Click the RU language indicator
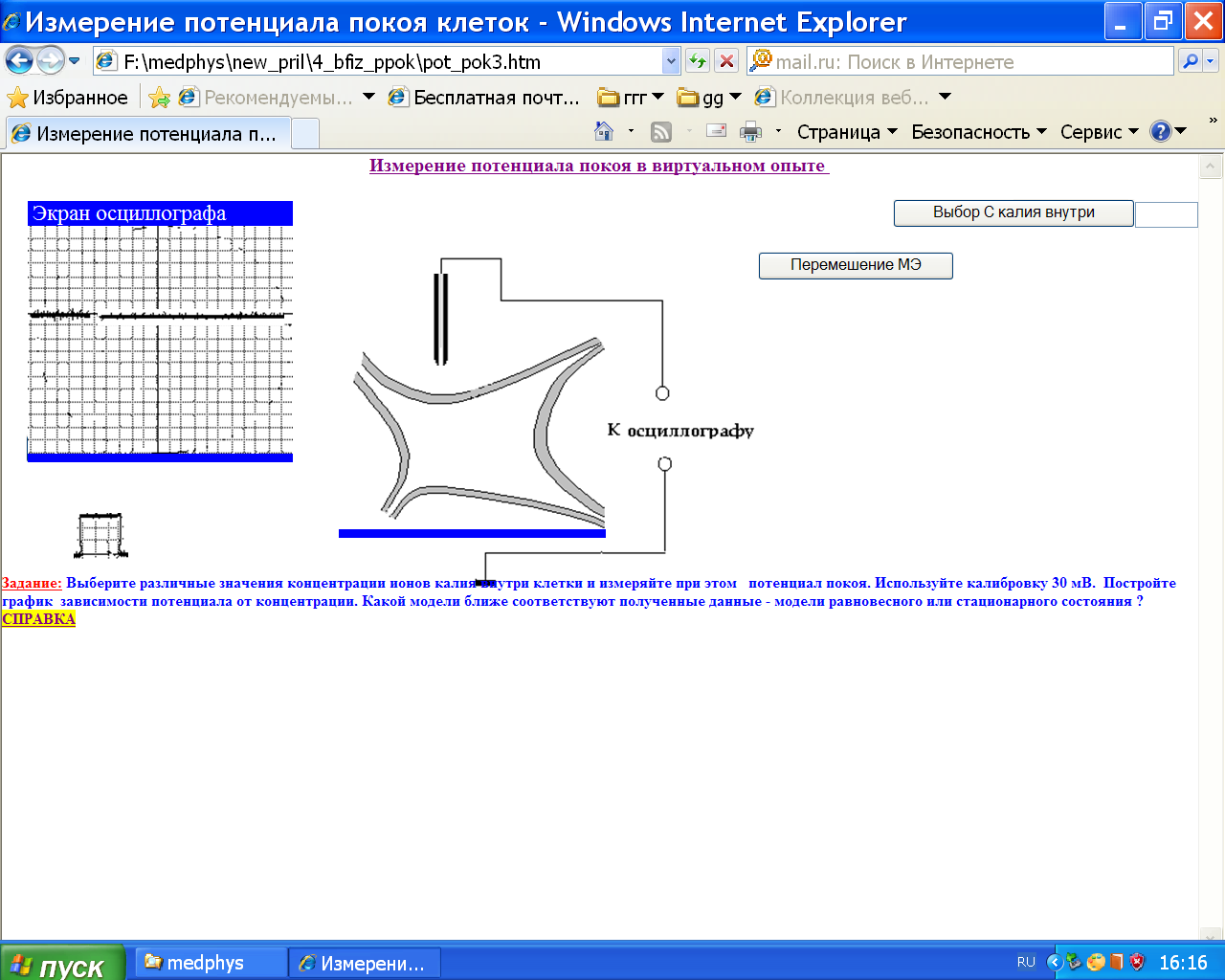The image size is (1225, 980). coord(1026,963)
